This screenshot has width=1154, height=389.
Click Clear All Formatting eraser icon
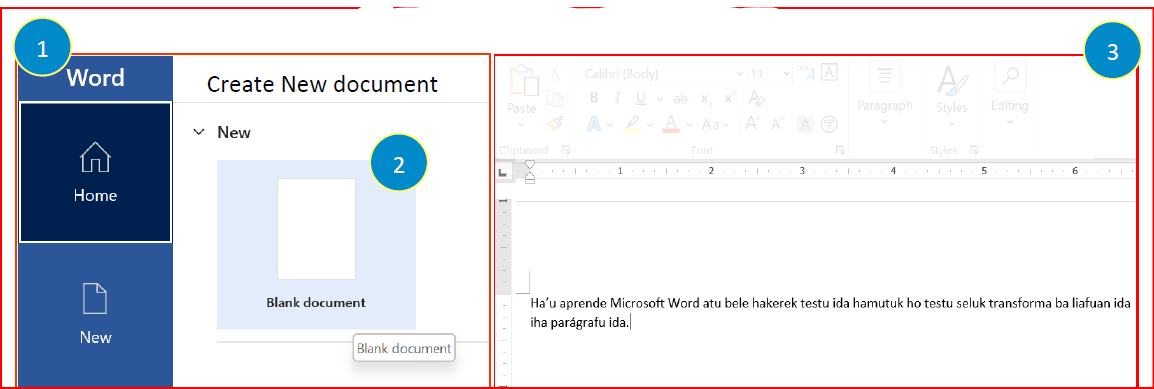point(756,99)
